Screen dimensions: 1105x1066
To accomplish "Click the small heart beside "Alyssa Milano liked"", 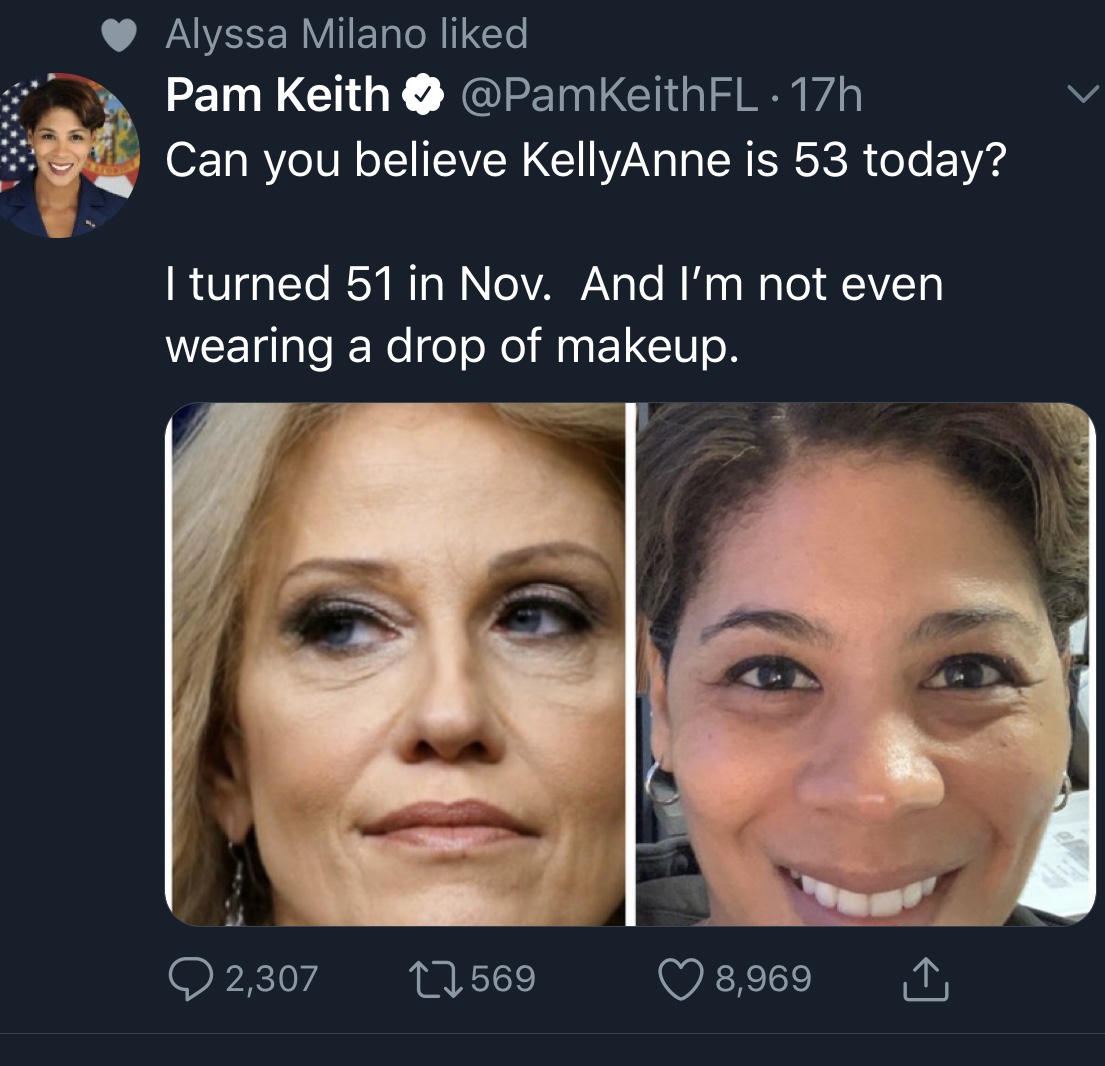I will [x=120, y=36].
